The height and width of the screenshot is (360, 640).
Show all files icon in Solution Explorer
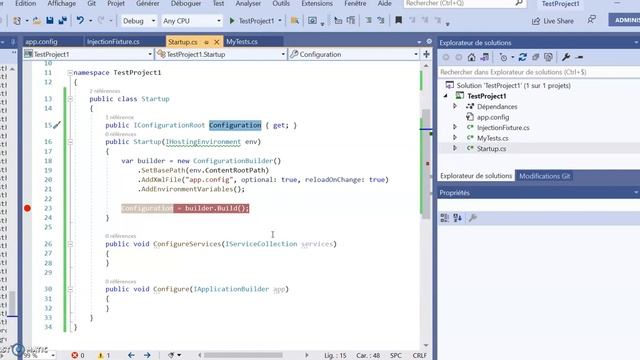[x=548, y=58]
